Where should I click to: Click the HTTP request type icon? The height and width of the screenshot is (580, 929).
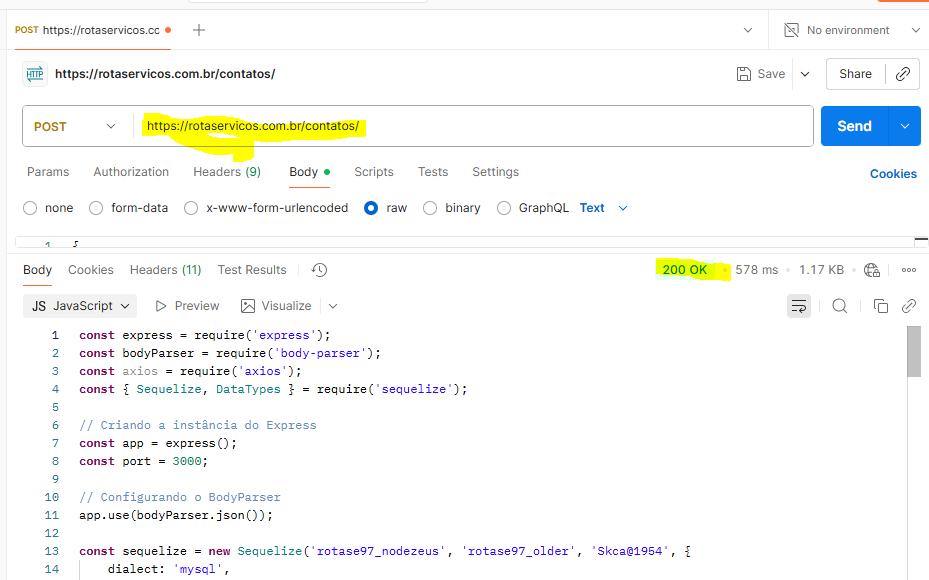[x=35, y=74]
